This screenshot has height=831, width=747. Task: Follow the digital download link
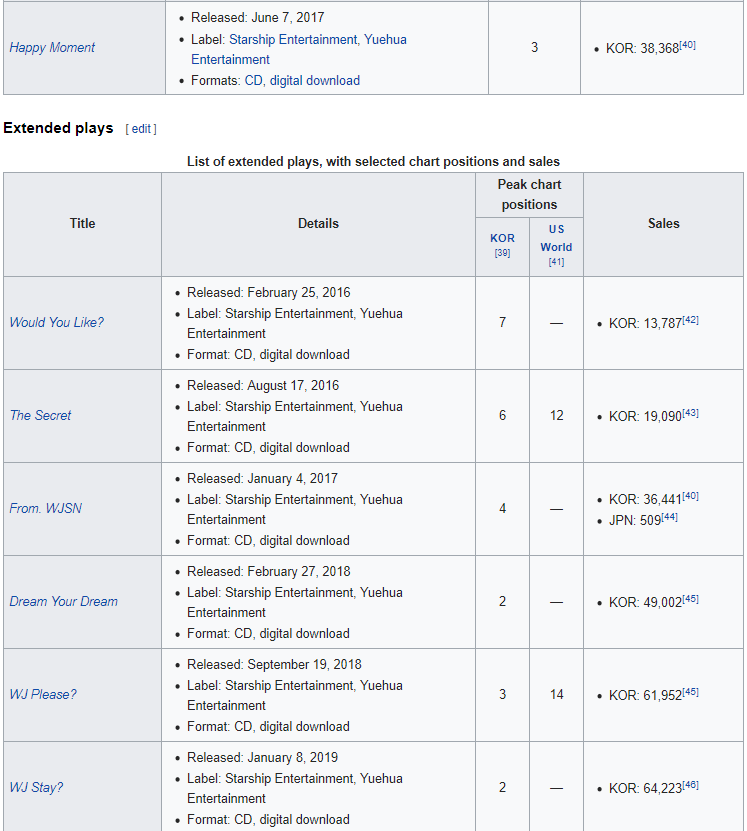pos(315,81)
